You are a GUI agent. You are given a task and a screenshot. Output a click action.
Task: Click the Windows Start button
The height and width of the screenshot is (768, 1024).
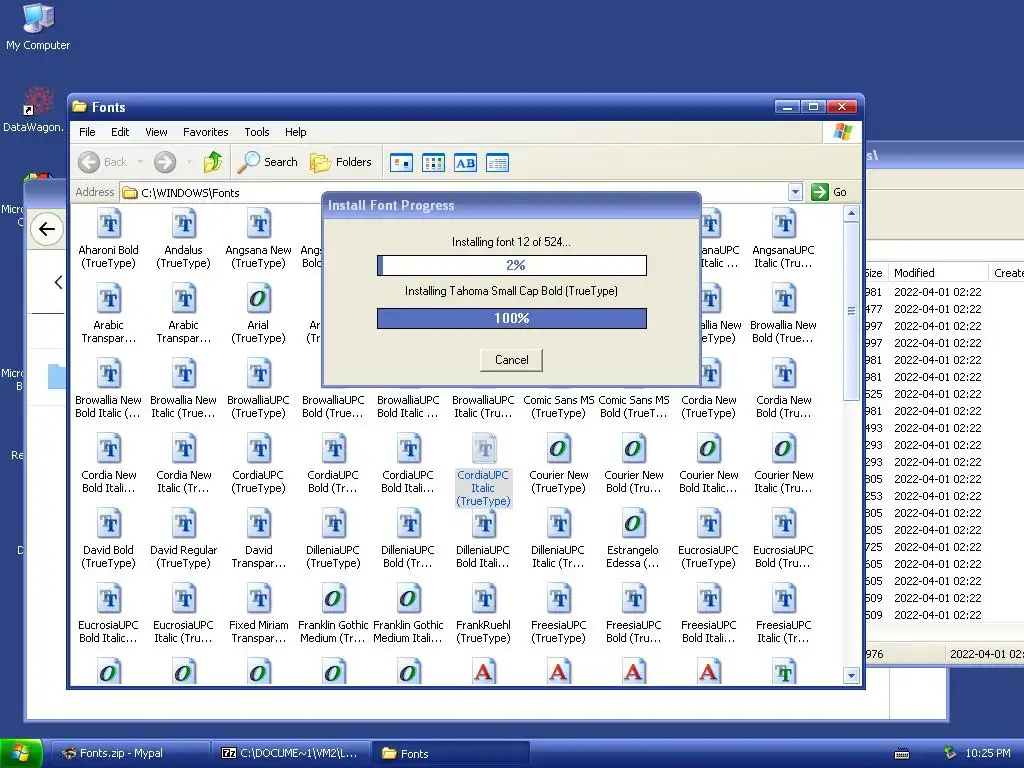point(21,753)
